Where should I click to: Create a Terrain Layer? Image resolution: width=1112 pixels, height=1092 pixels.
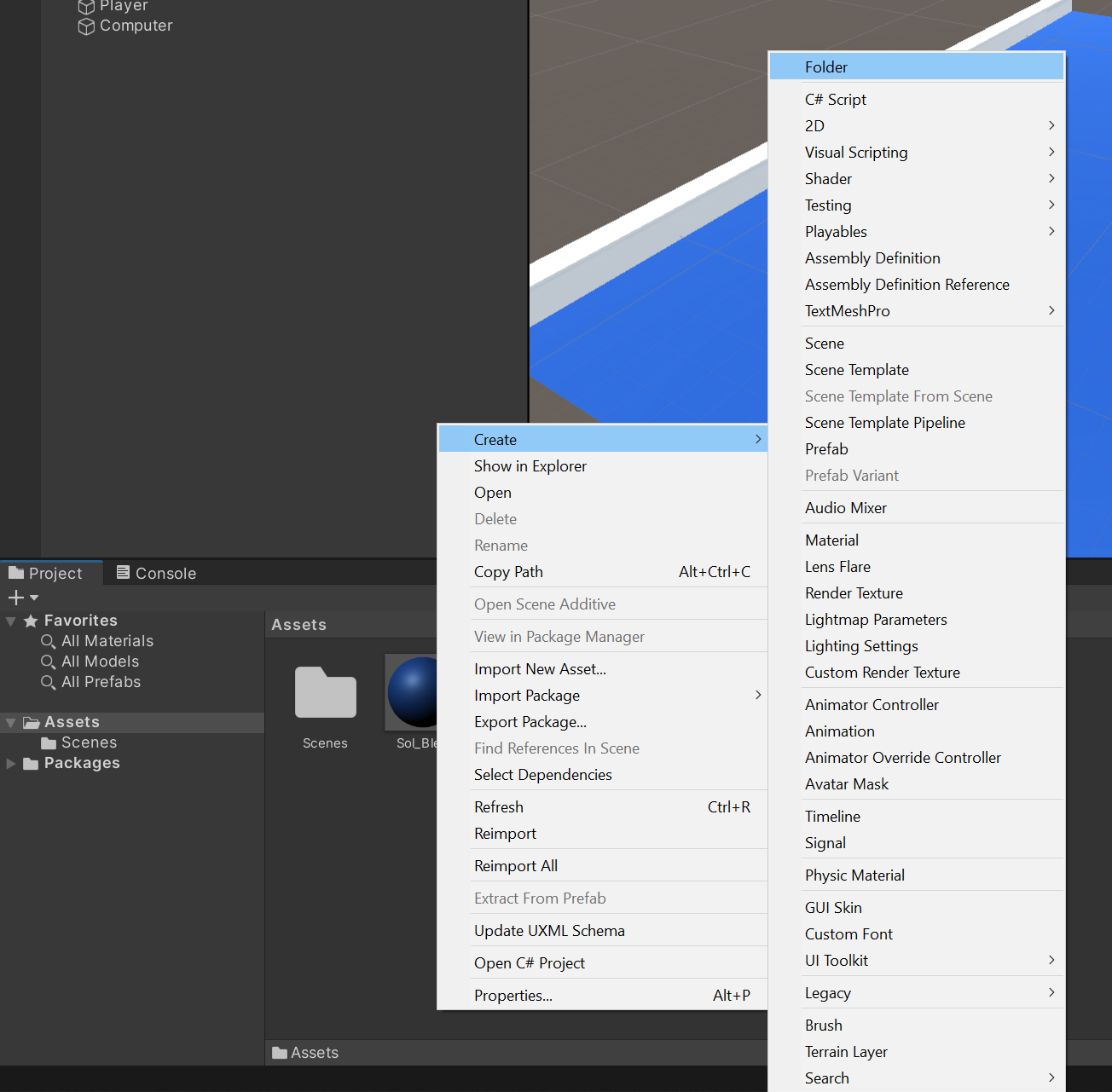tap(917, 1052)
